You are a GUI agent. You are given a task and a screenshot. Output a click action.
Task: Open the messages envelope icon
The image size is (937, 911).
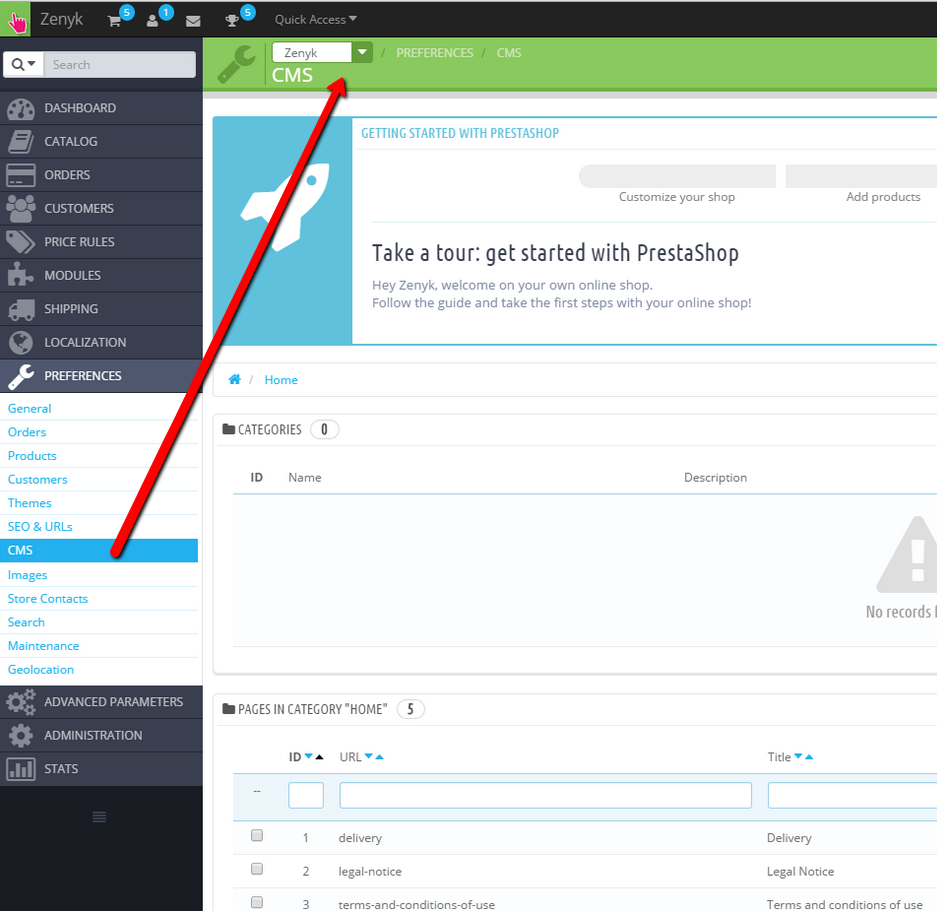coord(193,22)
